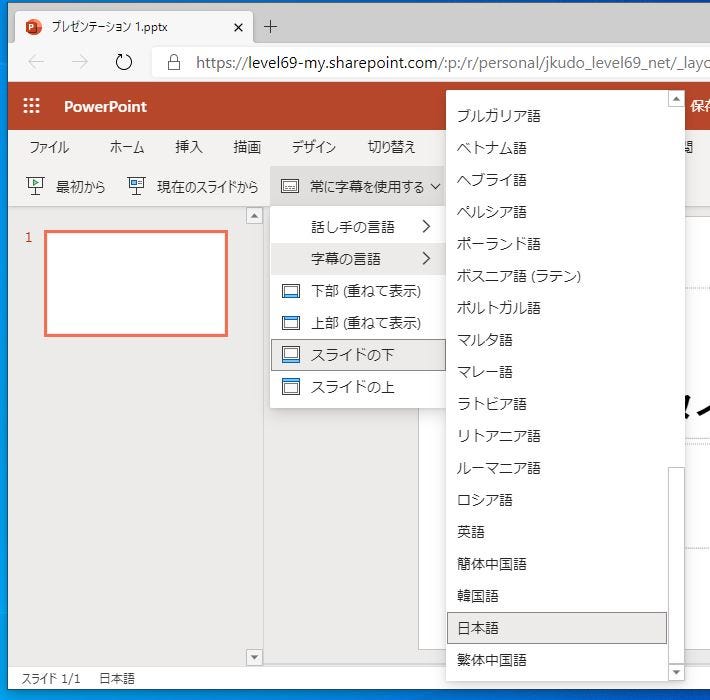Select ロシア語 subtitle language
Image resolution: width=710 pixels, height=700 pixels.
tap(556, 500)
